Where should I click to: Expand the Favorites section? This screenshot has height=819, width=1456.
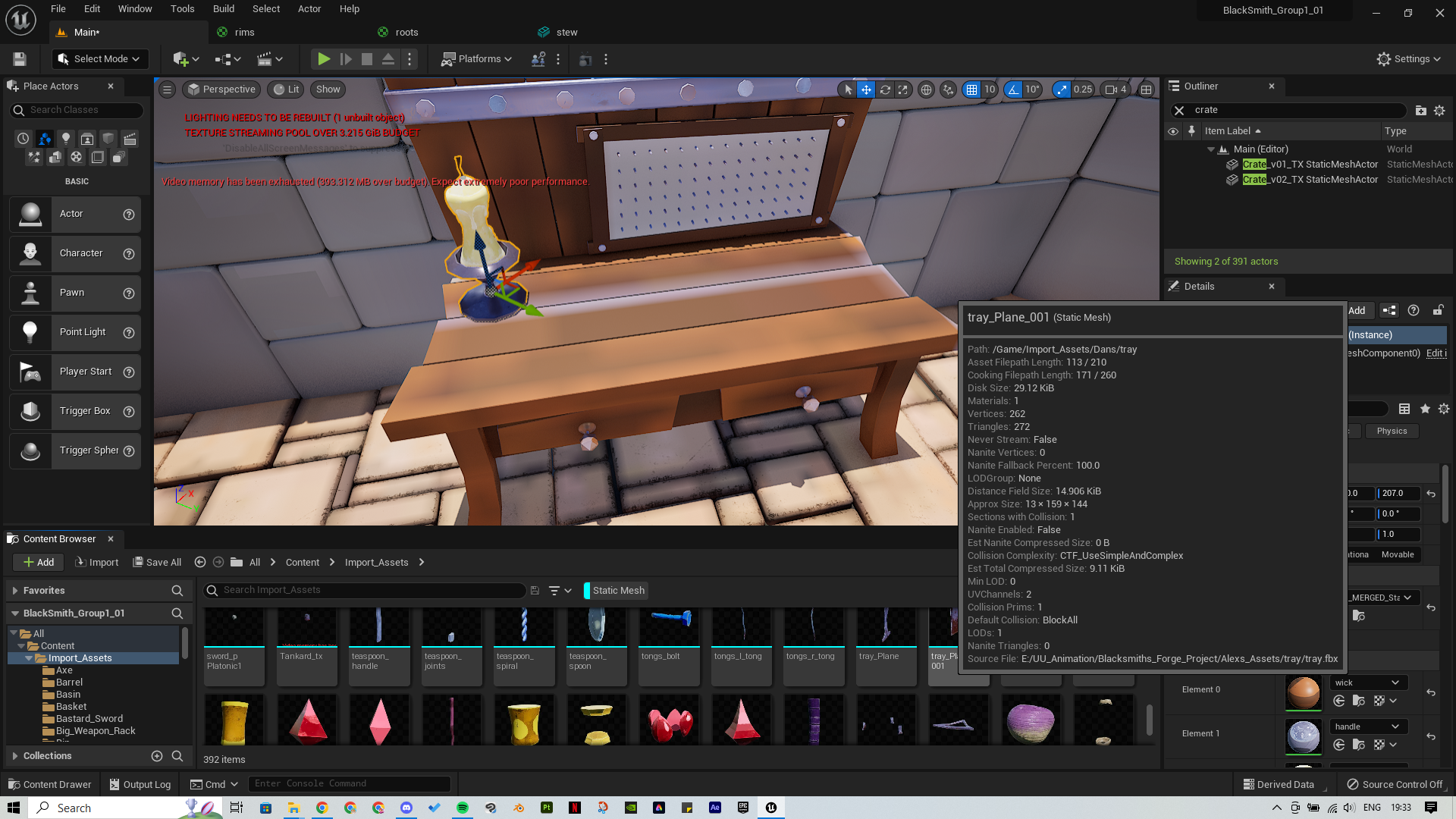click(x=15, y=591)
